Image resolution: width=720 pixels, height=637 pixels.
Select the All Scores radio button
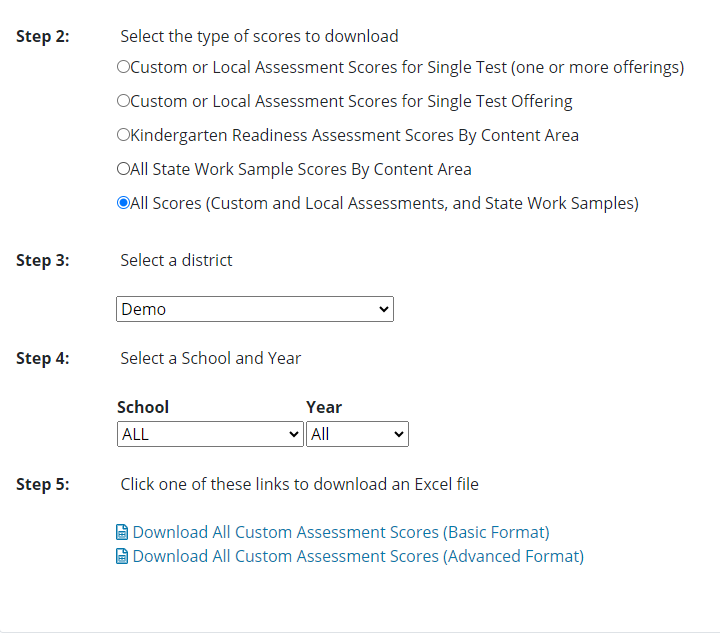124,203
